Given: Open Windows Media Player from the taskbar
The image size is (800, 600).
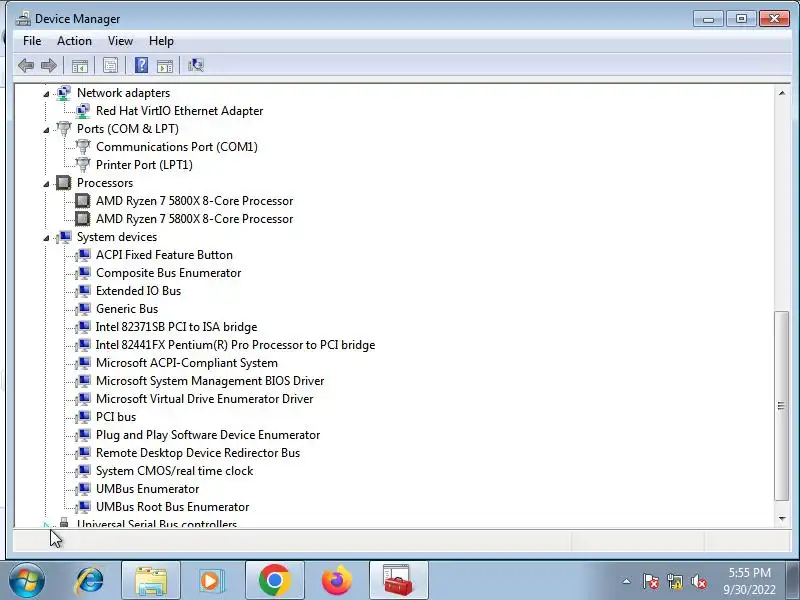Looking at the screenshot, I should coord(212,581).
